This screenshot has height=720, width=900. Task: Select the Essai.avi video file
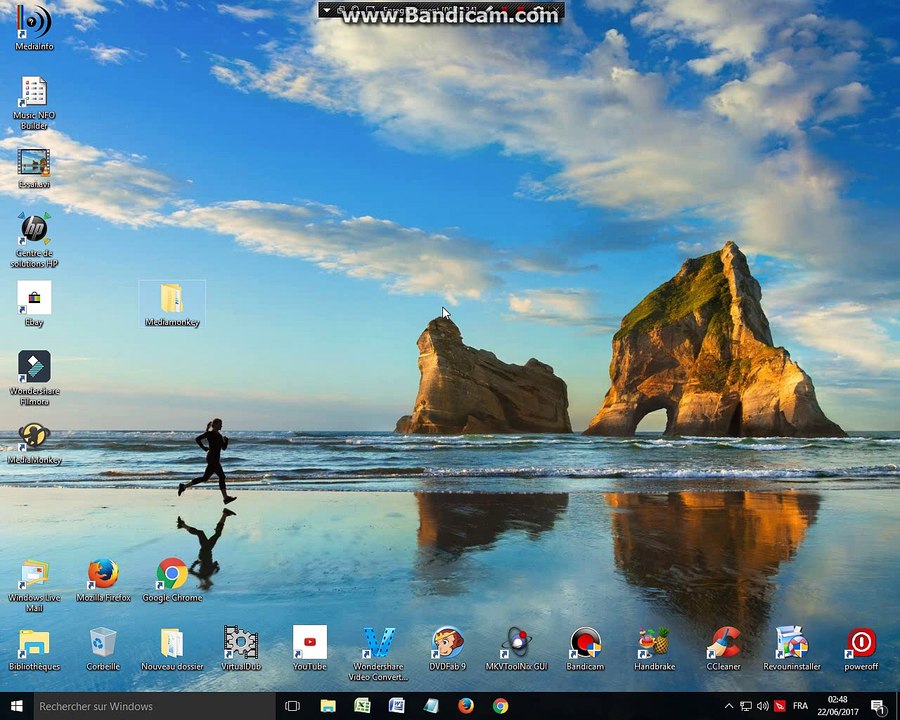tap(34, 168)
